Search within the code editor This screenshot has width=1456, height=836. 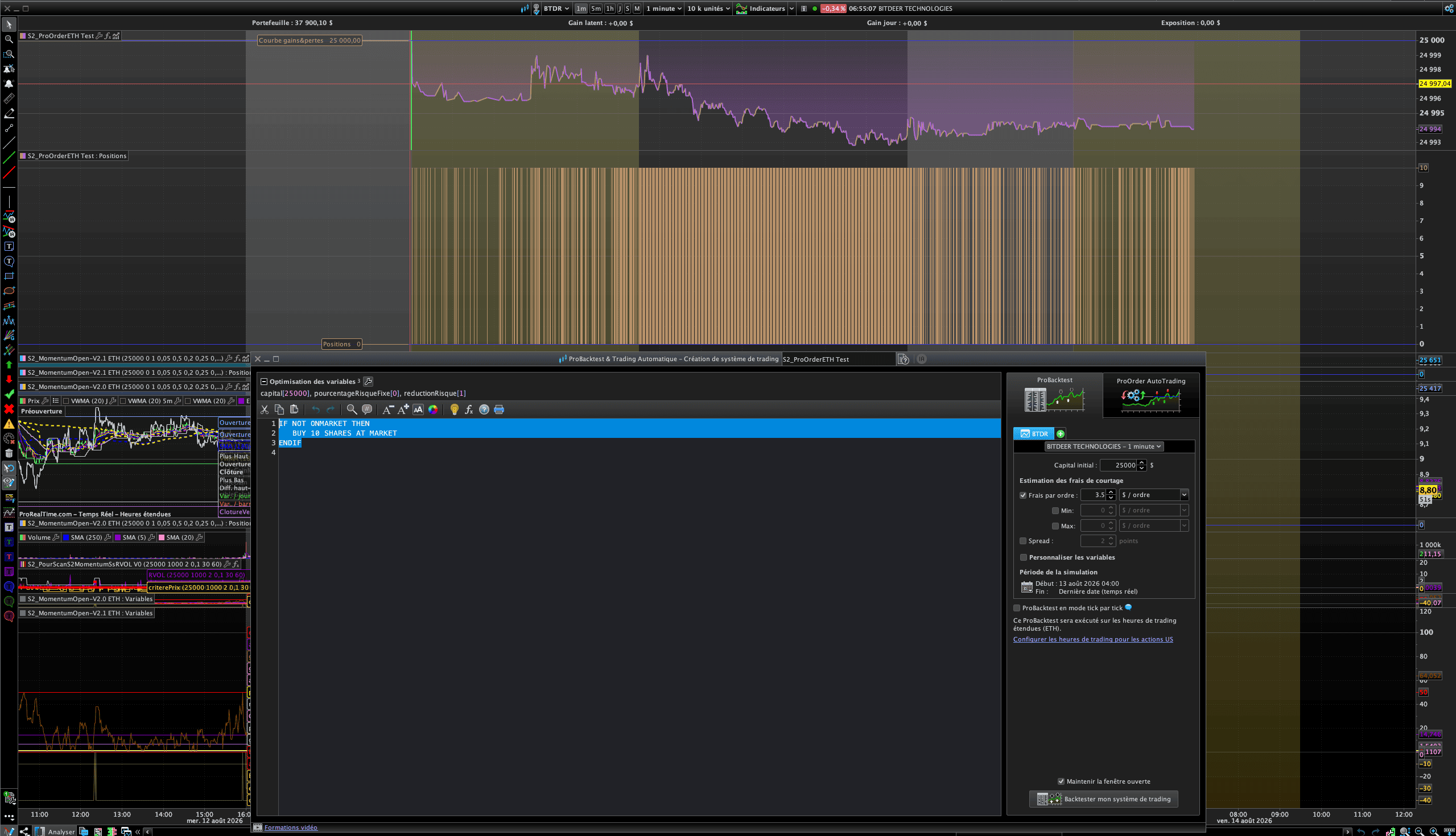(352, 409)
